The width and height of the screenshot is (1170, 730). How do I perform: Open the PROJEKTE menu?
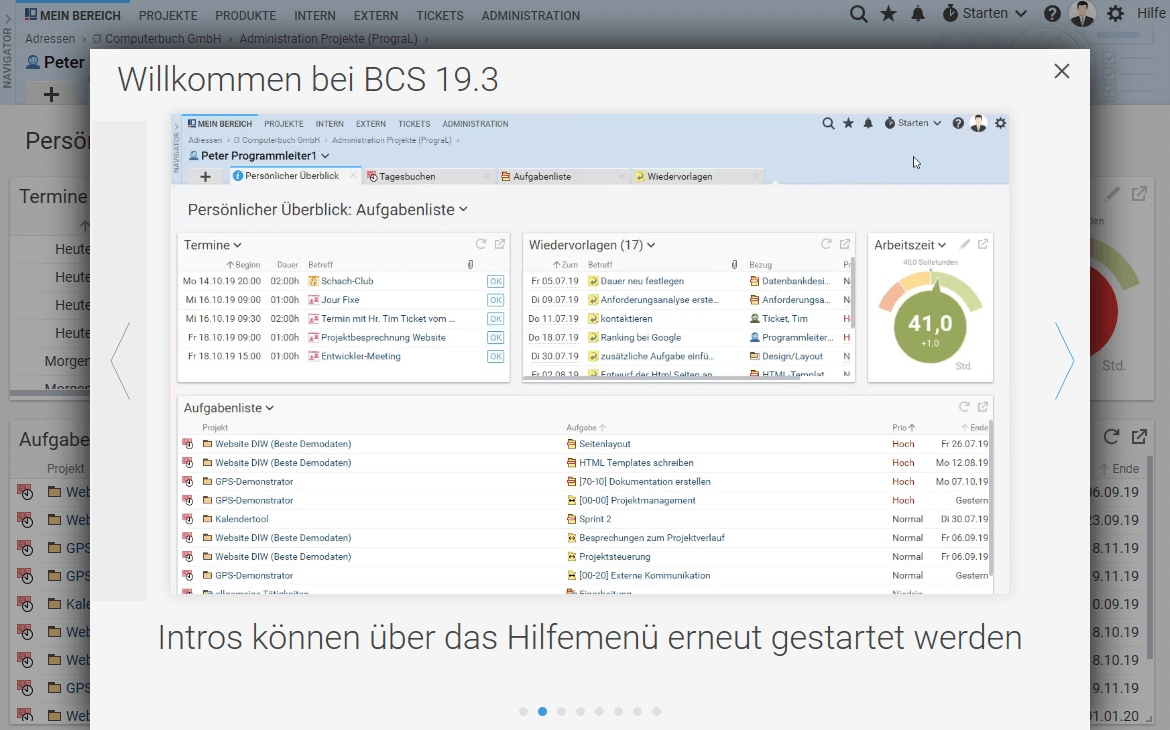168,15
